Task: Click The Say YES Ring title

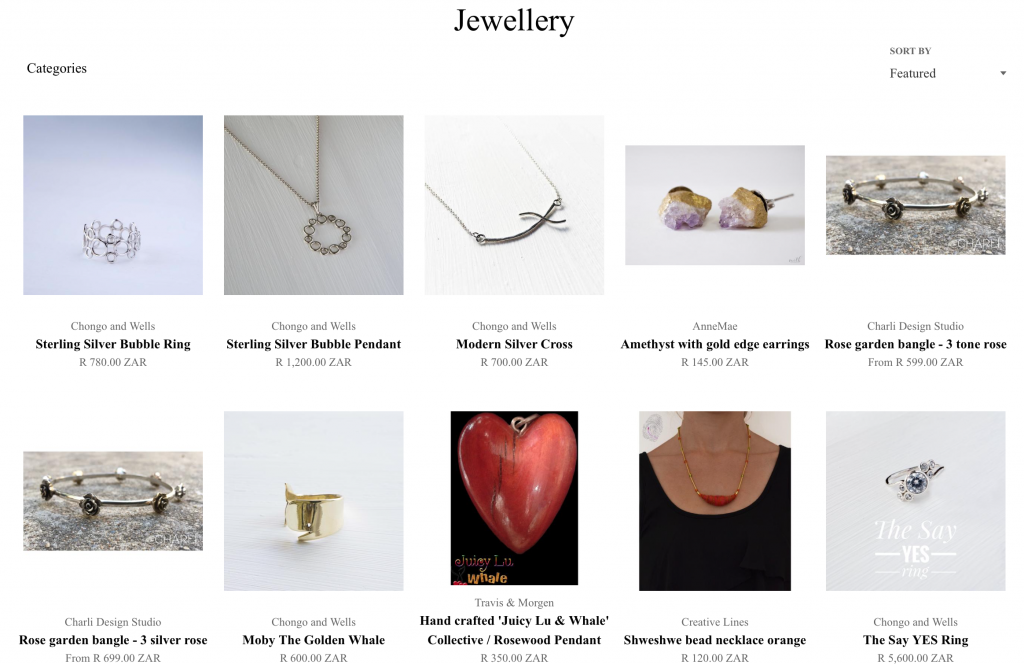Action: click(916, 640)
